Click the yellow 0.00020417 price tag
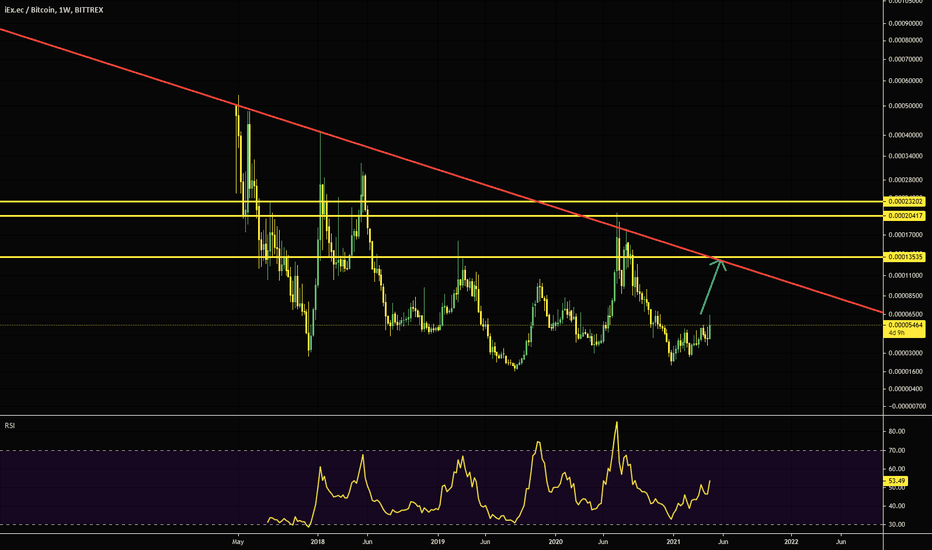The height and width of the screenshot is (550, 932). pos(904,216)
